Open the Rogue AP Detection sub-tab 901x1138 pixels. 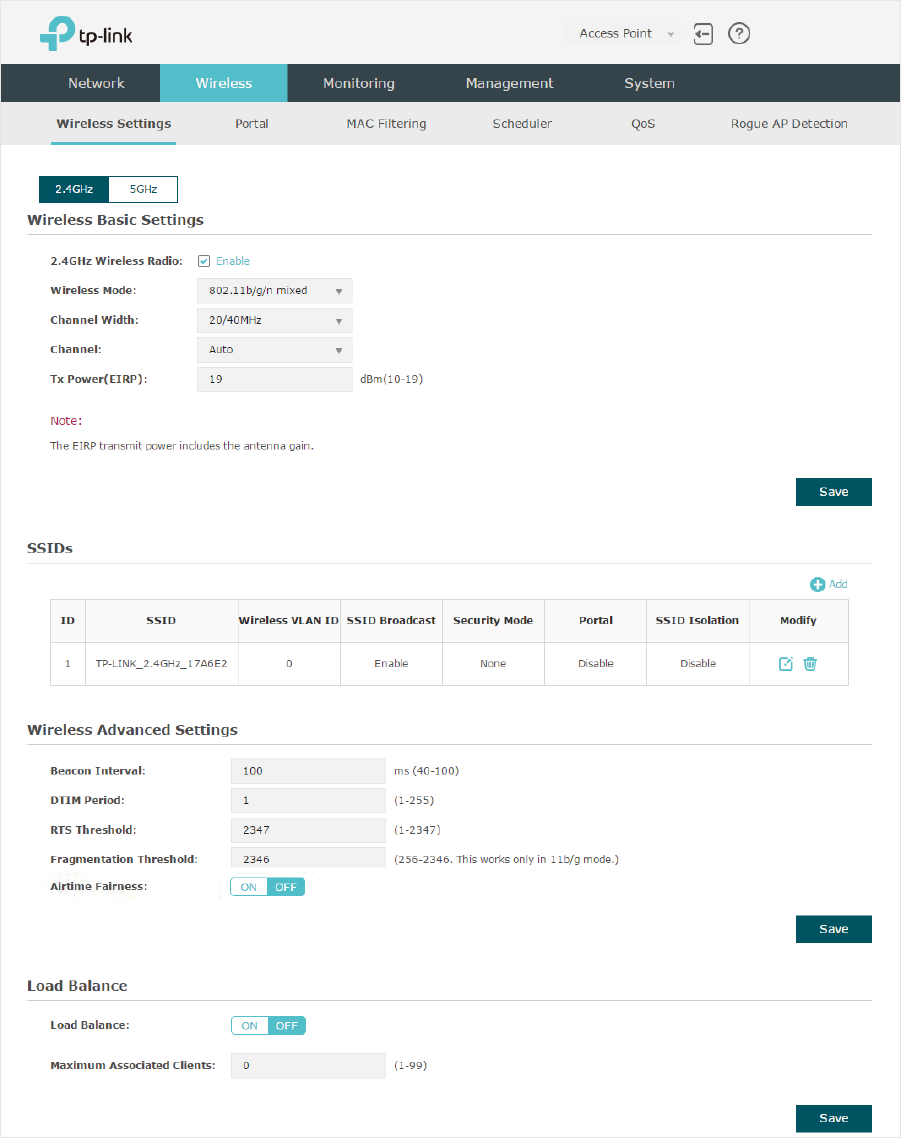[x=789, y=123]
